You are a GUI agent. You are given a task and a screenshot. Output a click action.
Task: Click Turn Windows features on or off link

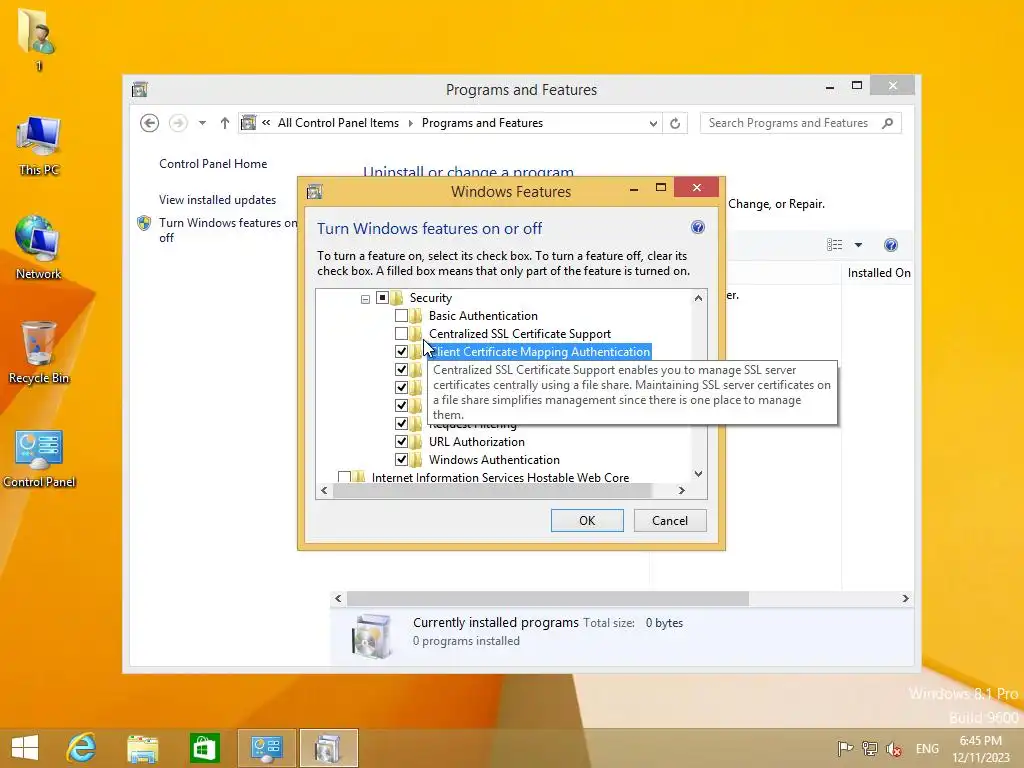(227, 230)
